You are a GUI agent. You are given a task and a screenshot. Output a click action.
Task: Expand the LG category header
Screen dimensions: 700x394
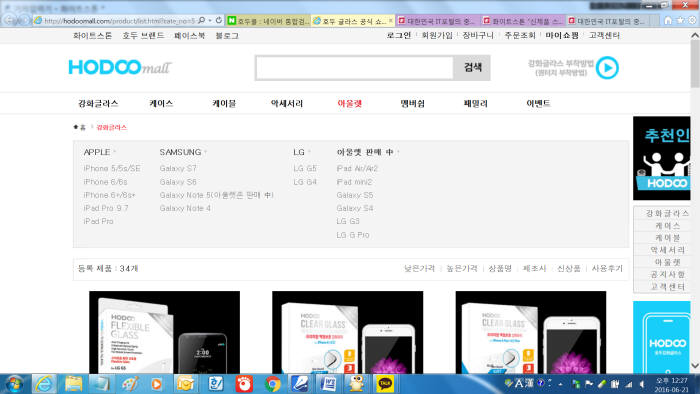tap(302, 152)
